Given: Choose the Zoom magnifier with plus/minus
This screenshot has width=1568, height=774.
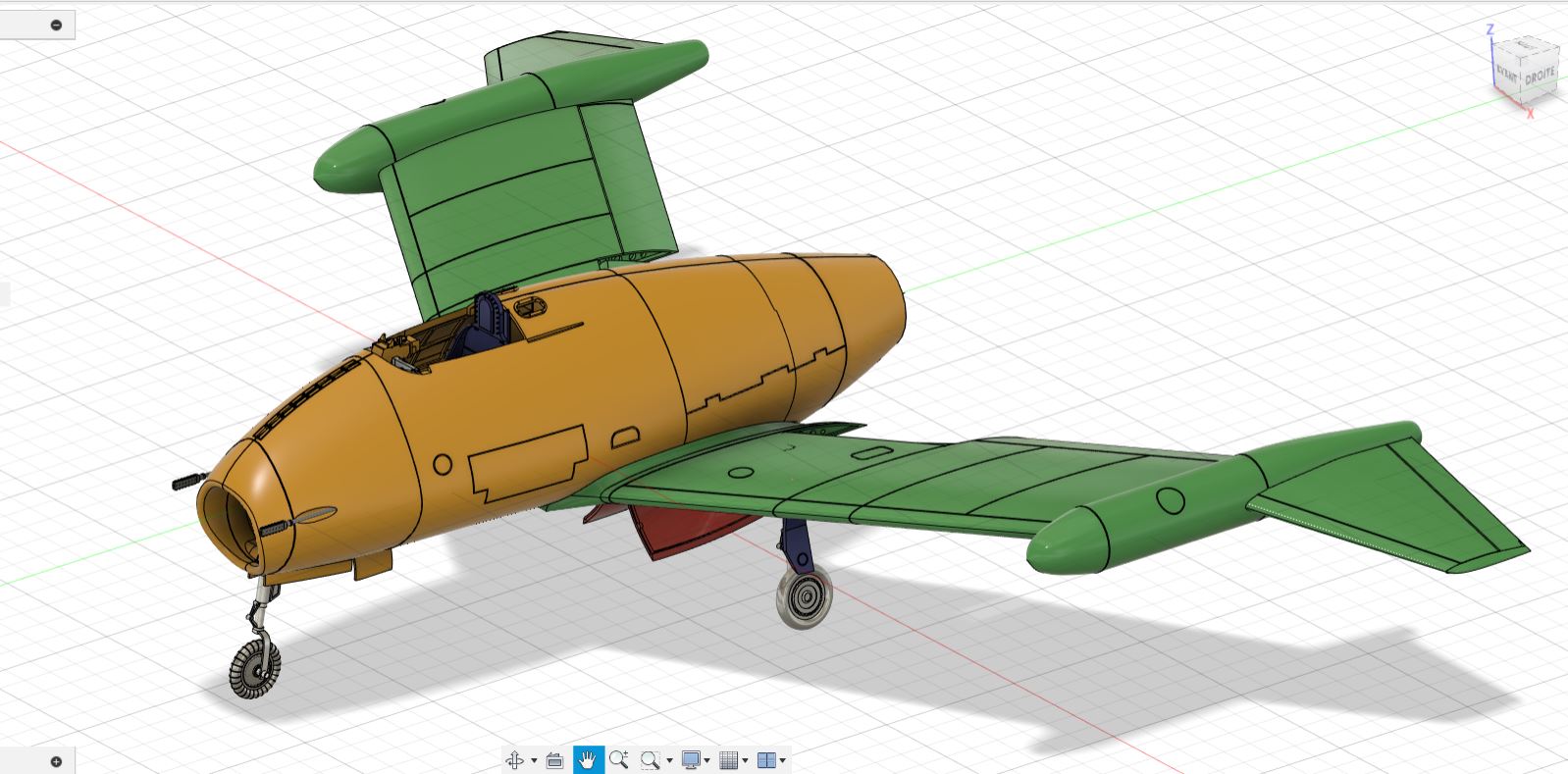Looking at the screenshot, I should click(618, 760).
